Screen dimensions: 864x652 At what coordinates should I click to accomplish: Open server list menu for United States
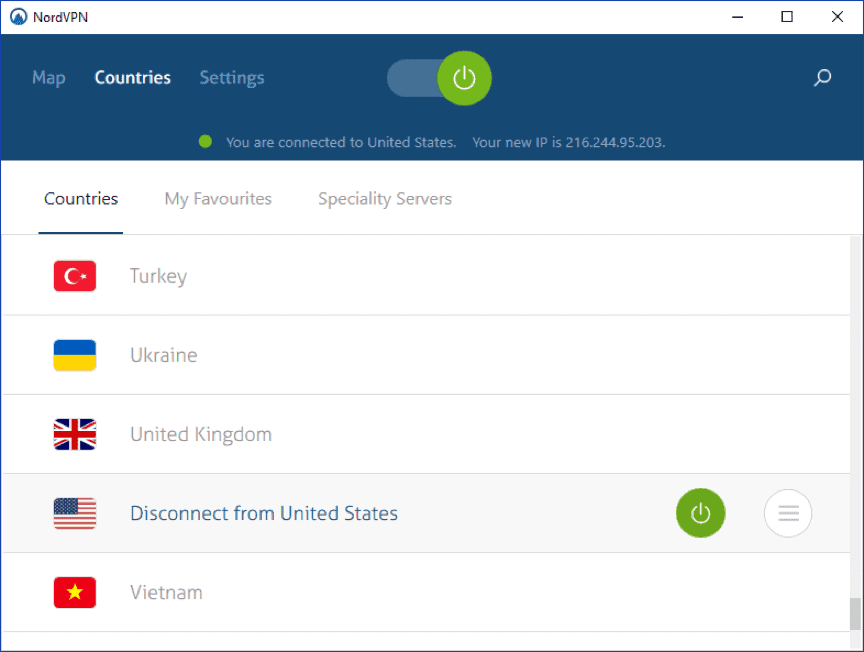click(x=788, y=513)
